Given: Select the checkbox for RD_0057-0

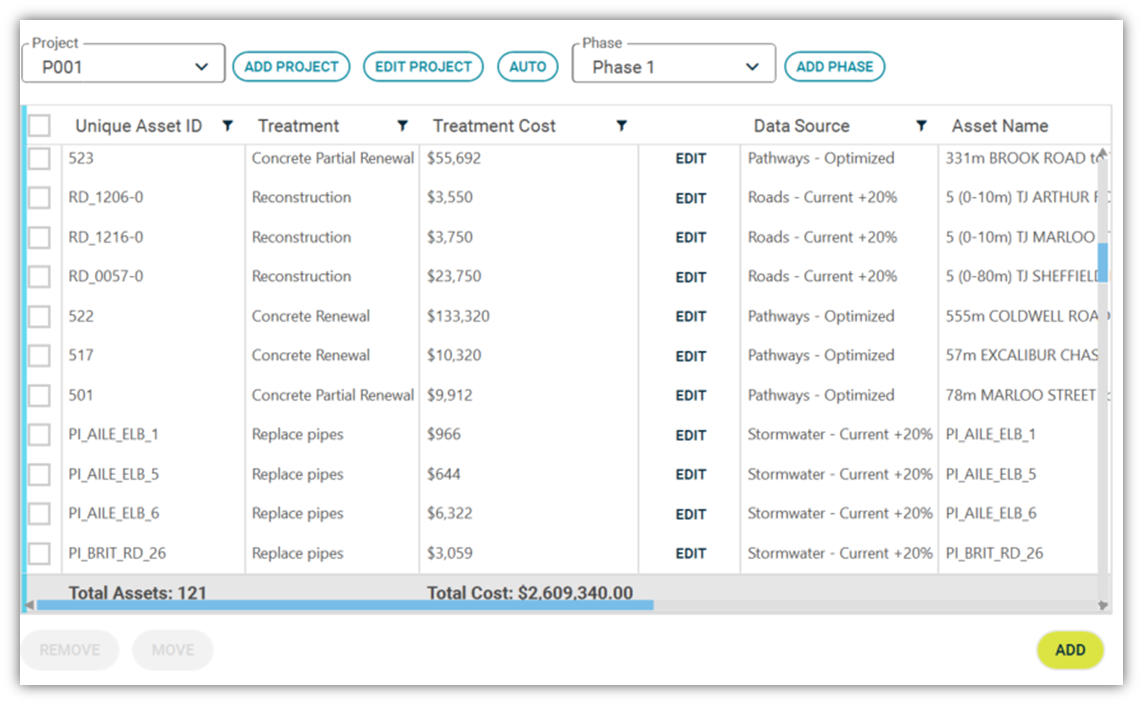Looking at the screenshot, I should (x=39, y=277).
